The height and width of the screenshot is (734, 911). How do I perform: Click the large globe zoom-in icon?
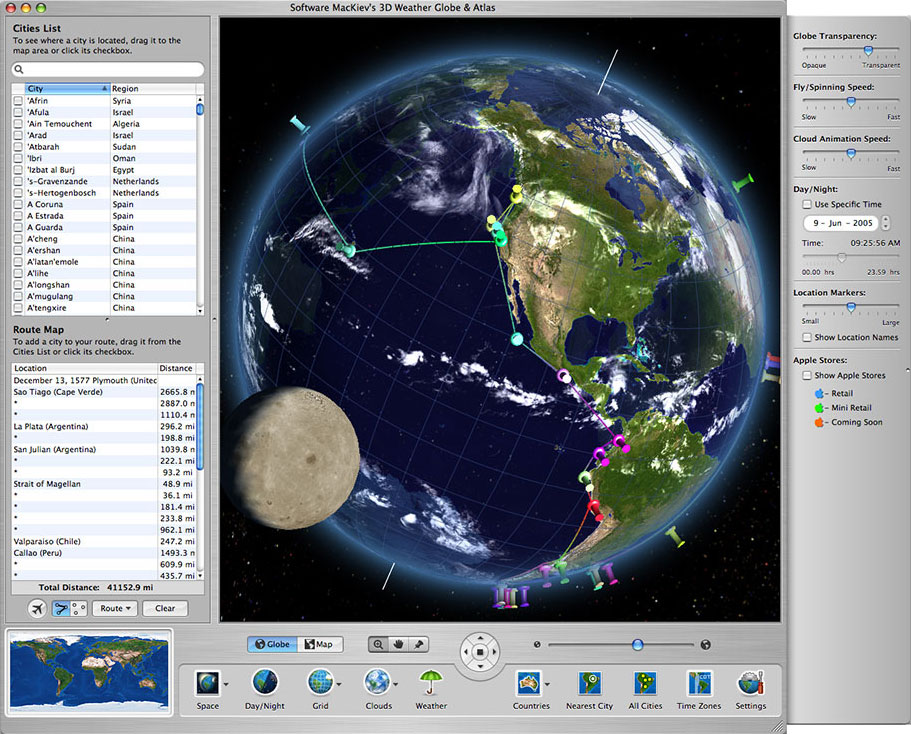705,645
